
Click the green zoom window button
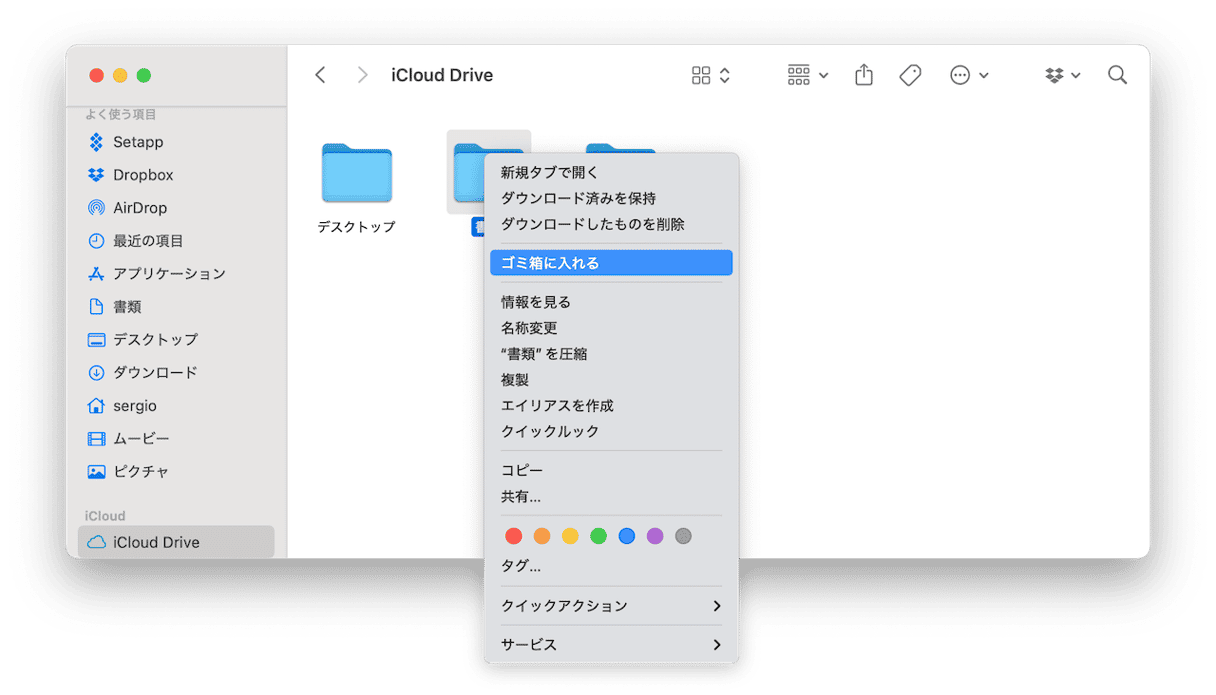click(144, 75)
